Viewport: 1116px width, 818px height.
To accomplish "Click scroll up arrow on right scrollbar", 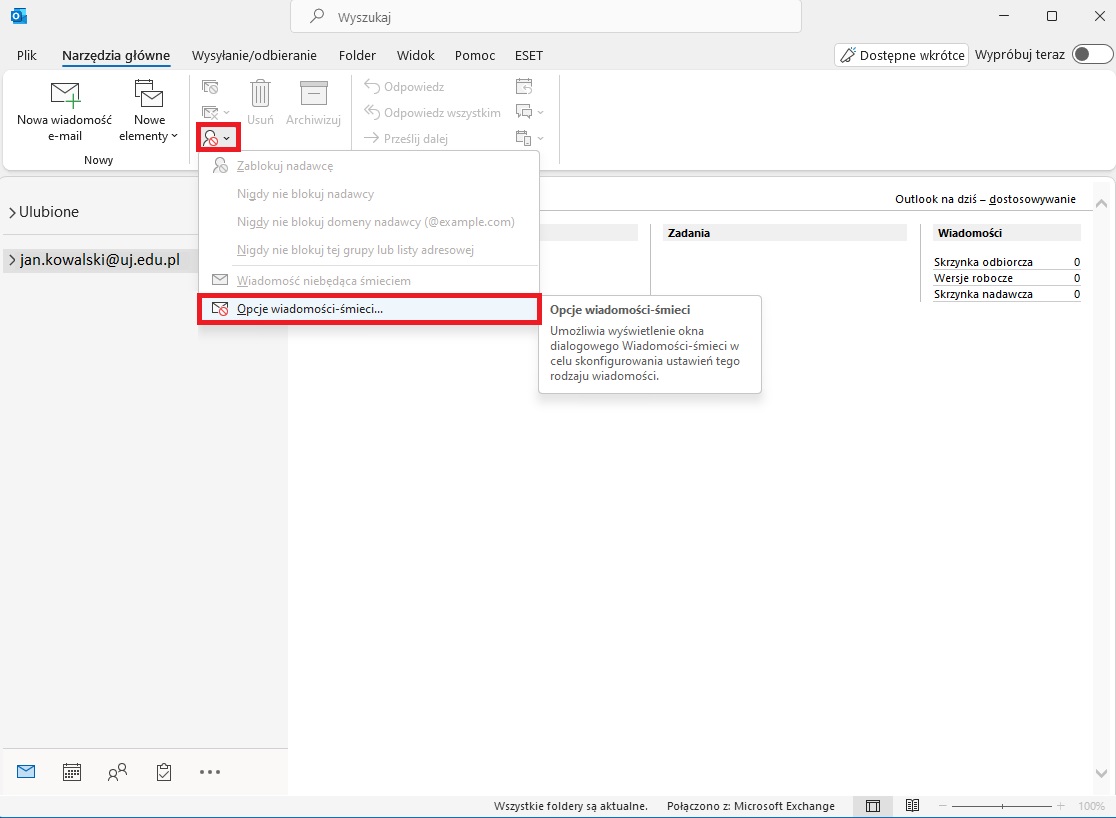I will tap(1101, 204).
